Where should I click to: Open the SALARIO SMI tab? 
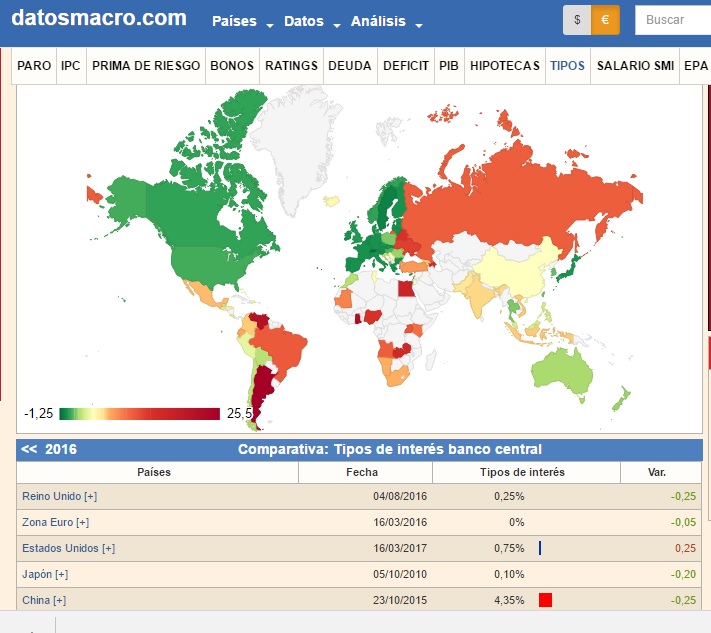[x=635, y=66]
